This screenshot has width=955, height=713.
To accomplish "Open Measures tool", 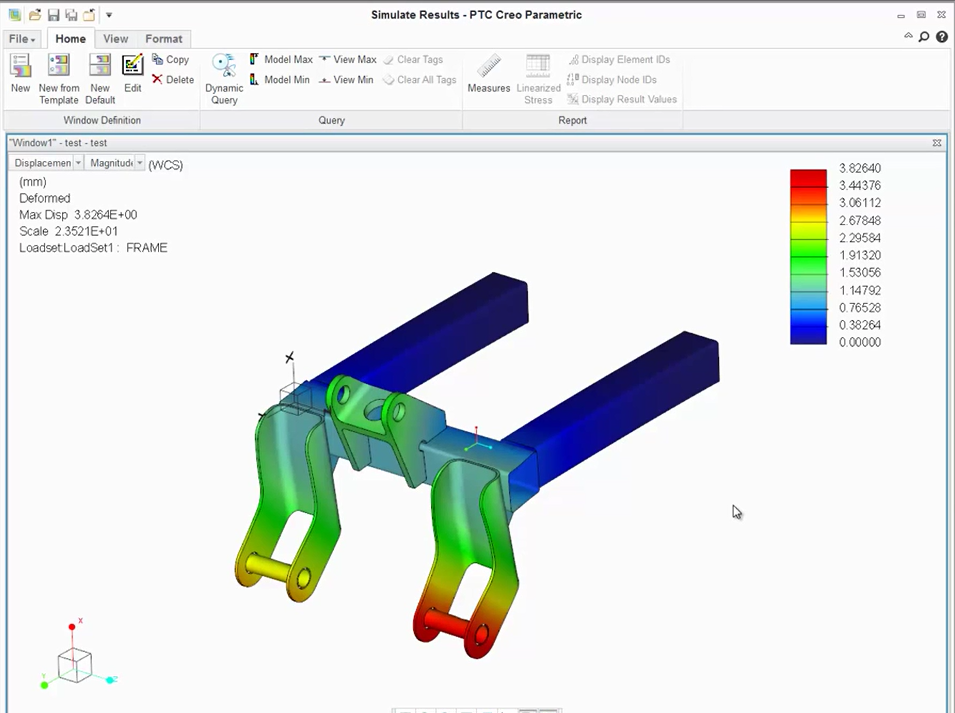I will (488, 73).
